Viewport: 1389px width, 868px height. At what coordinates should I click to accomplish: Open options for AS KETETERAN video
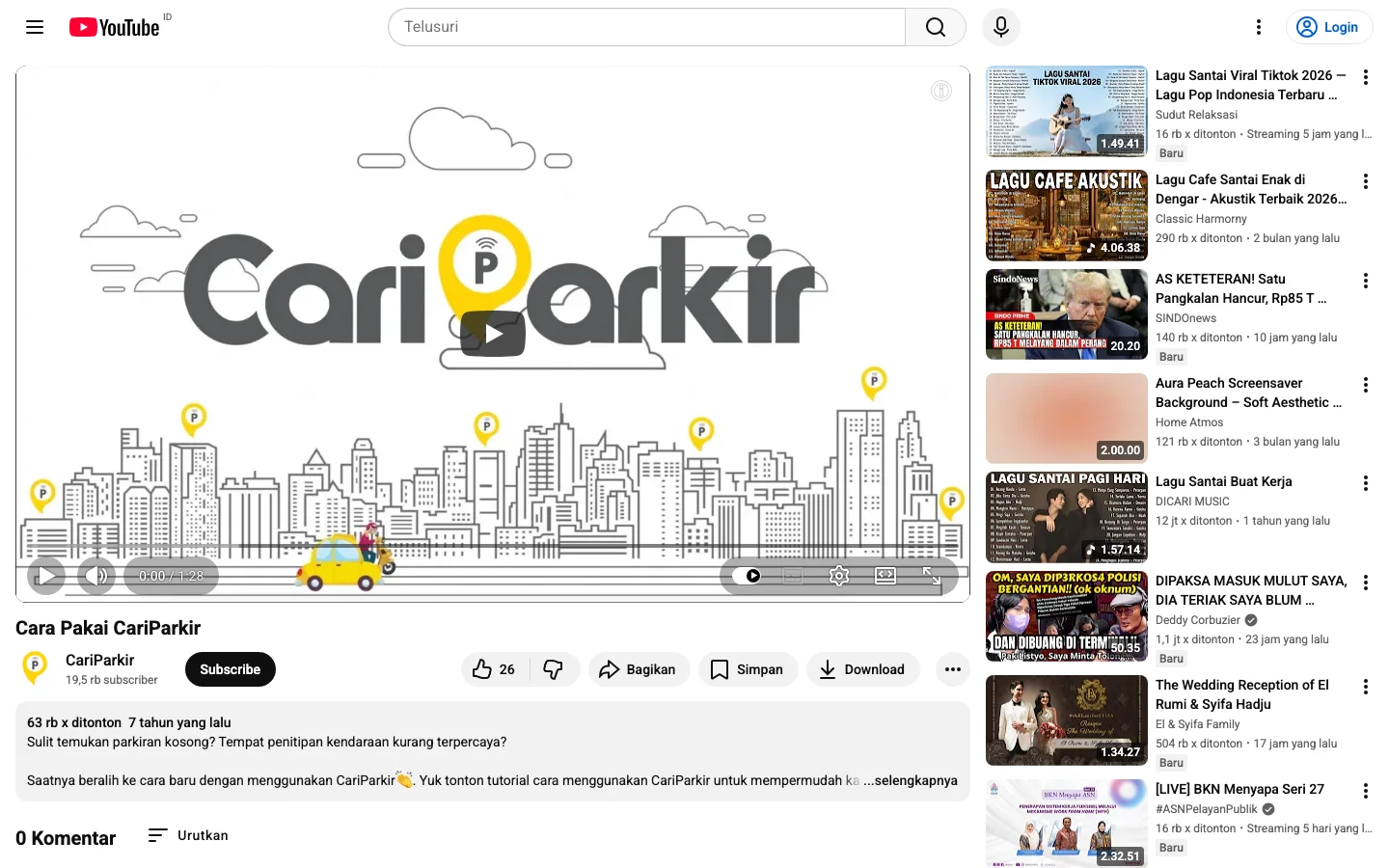[x=1365, y=281]
